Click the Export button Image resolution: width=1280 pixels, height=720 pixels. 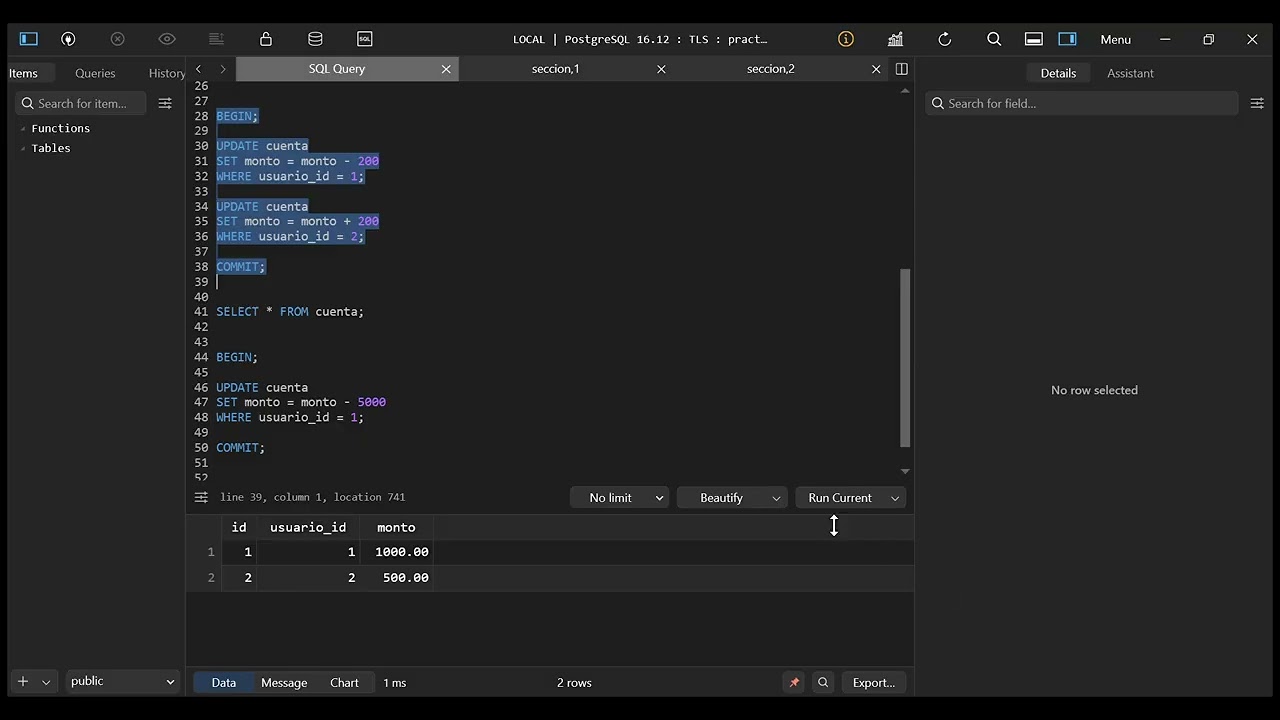click(x=874, y=683)
